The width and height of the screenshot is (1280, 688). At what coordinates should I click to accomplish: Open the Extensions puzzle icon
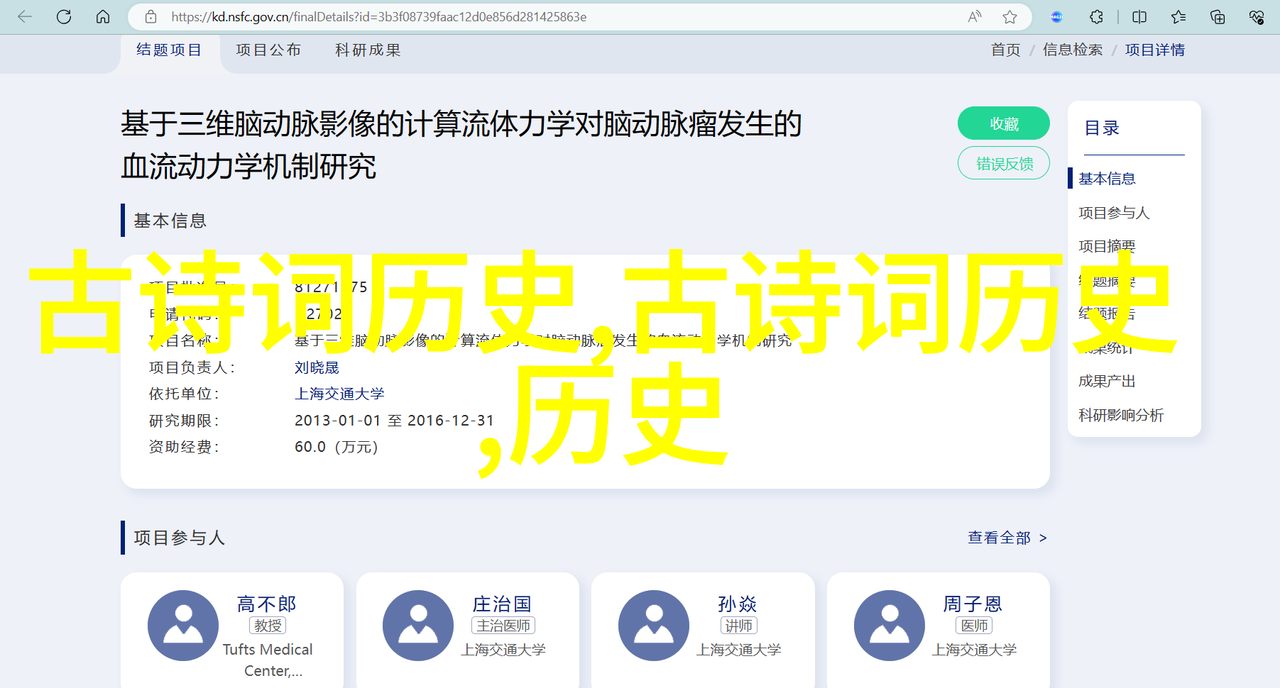coord(1097,17)
